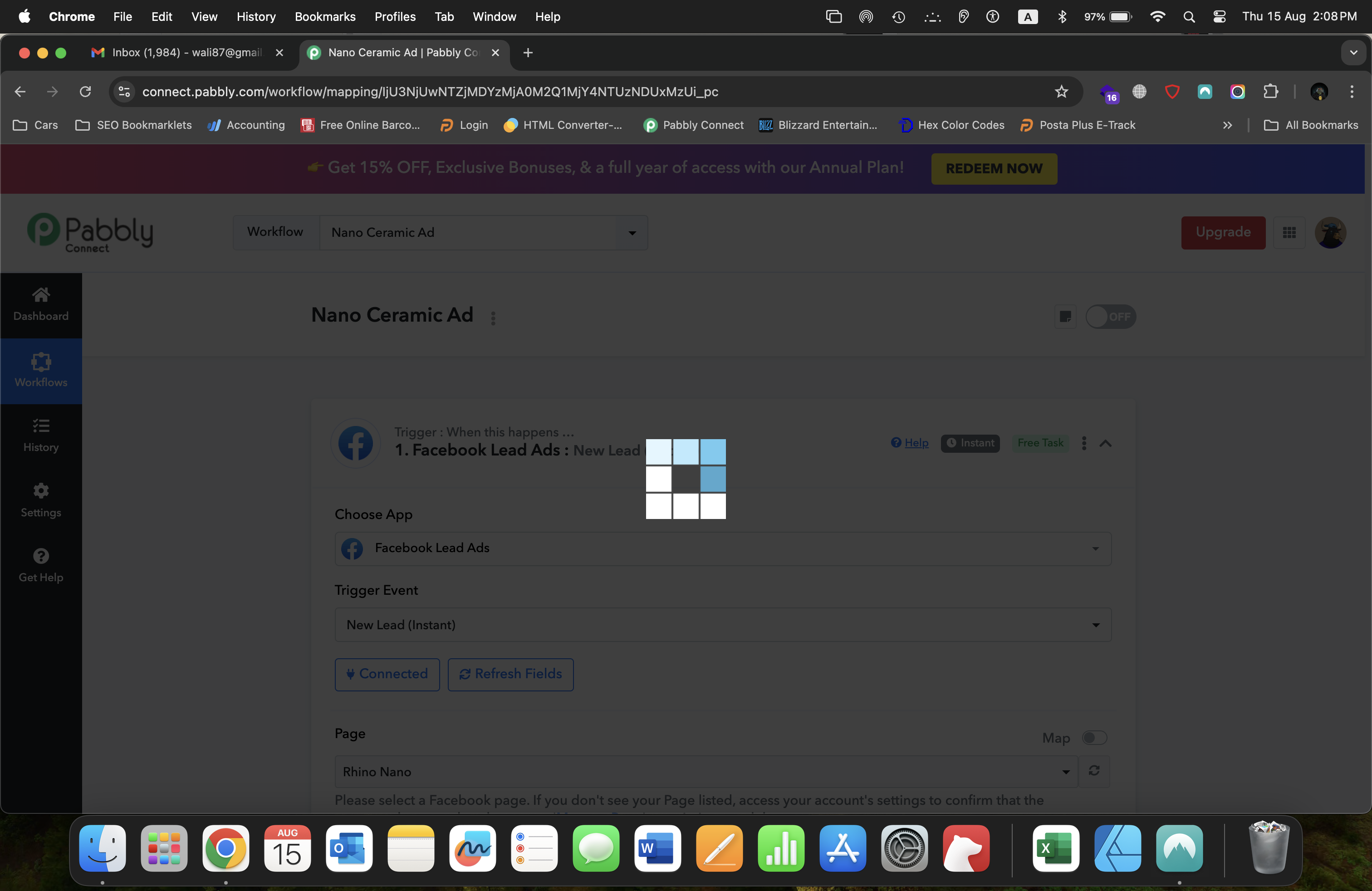Close the Gmail Inbox tab
Viewport: 1372px width, 891px height.
pyautogui.click(x=279, y=53)
